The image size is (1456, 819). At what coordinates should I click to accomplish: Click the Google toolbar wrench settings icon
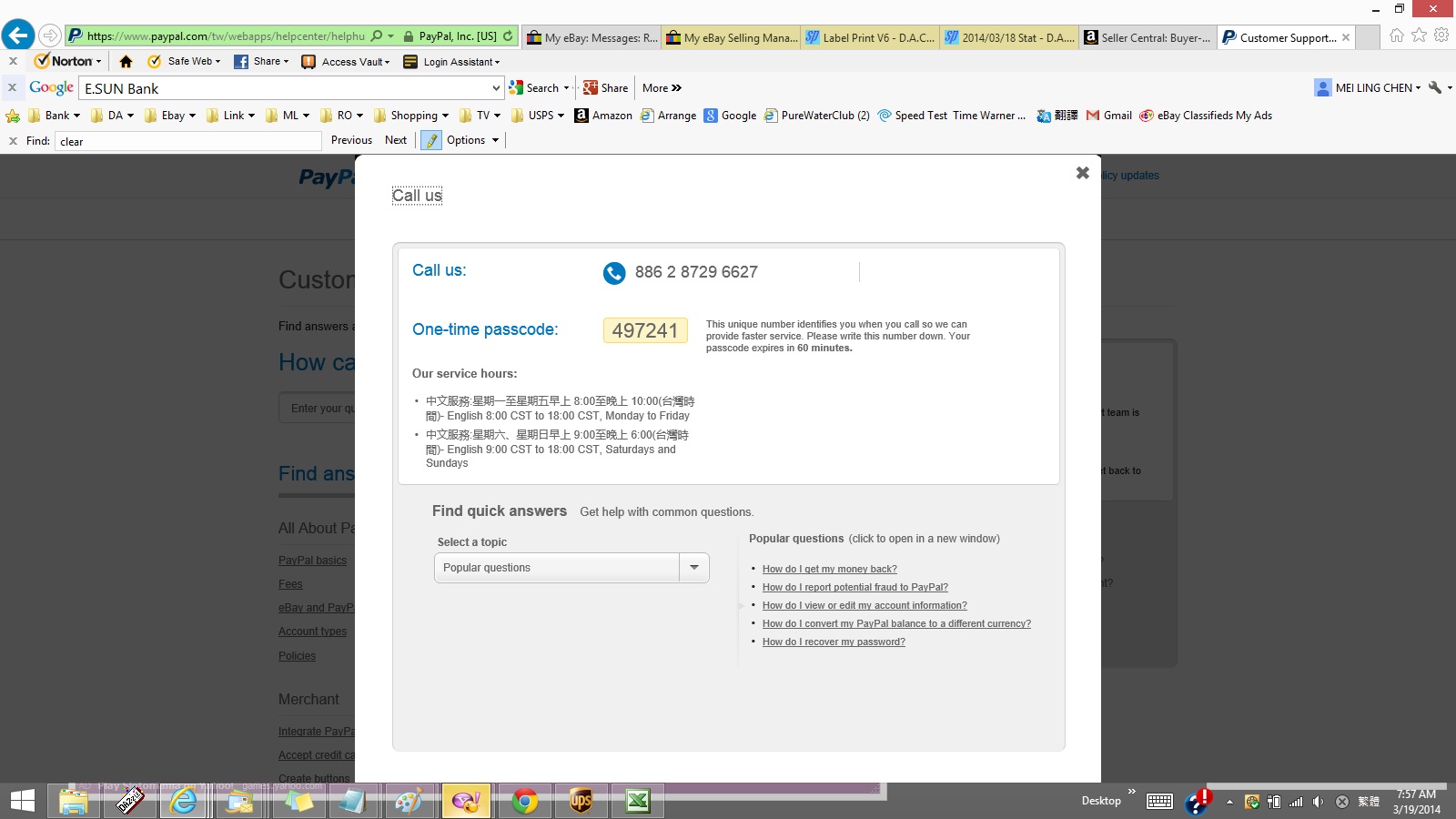tap(1435, 88)
